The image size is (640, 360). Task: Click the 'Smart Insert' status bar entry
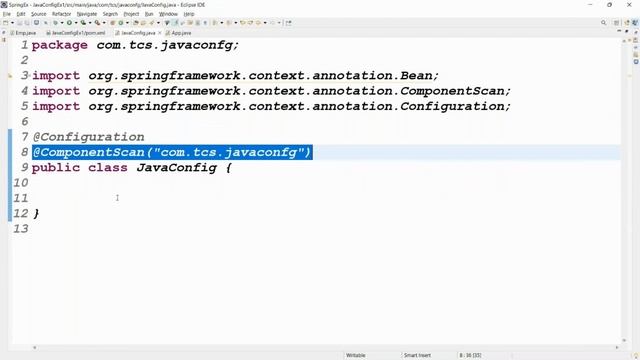point(417,356)
